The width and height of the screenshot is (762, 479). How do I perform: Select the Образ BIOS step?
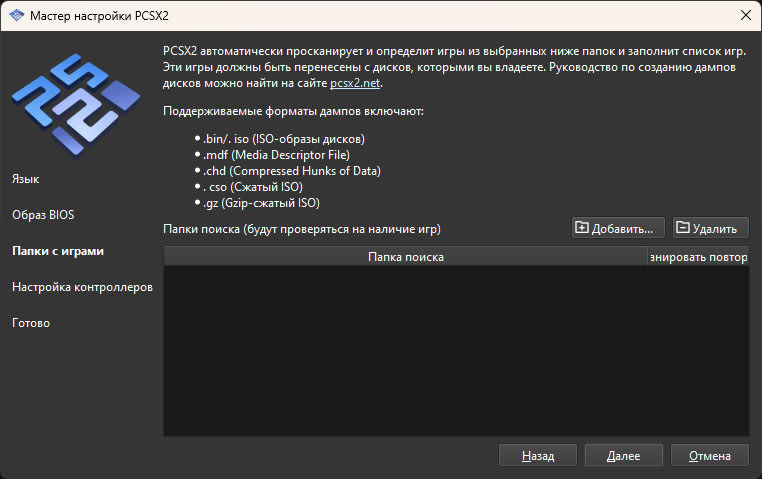point(43,215)
